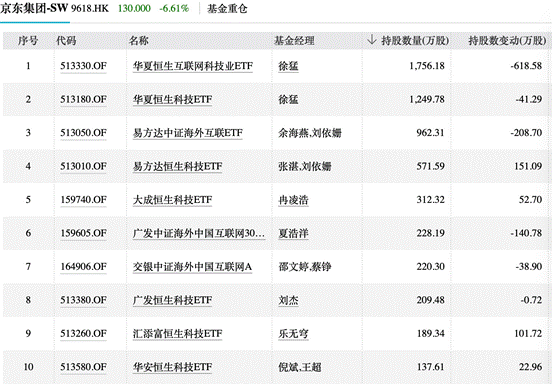This screenshot has height=384, width=552.
Task: Open fund code 513180.OF
Action: (83, 100)
